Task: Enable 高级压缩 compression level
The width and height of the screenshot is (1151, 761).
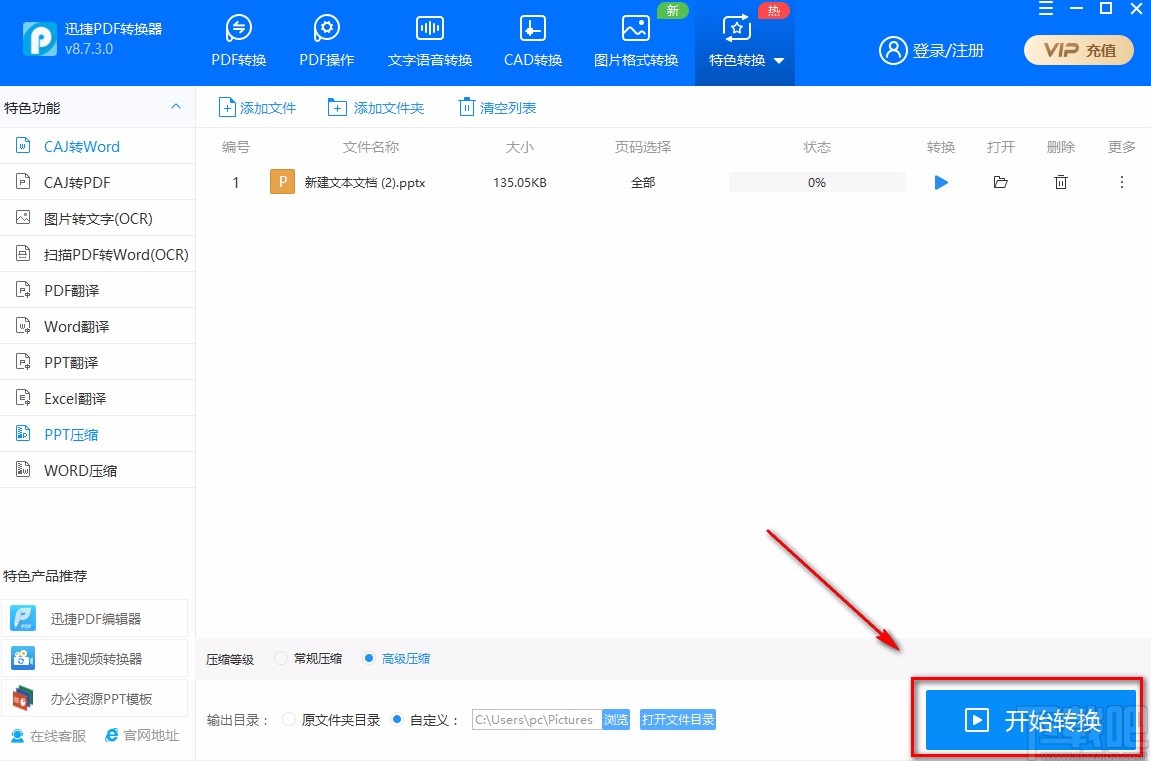Action: point(370,658)
